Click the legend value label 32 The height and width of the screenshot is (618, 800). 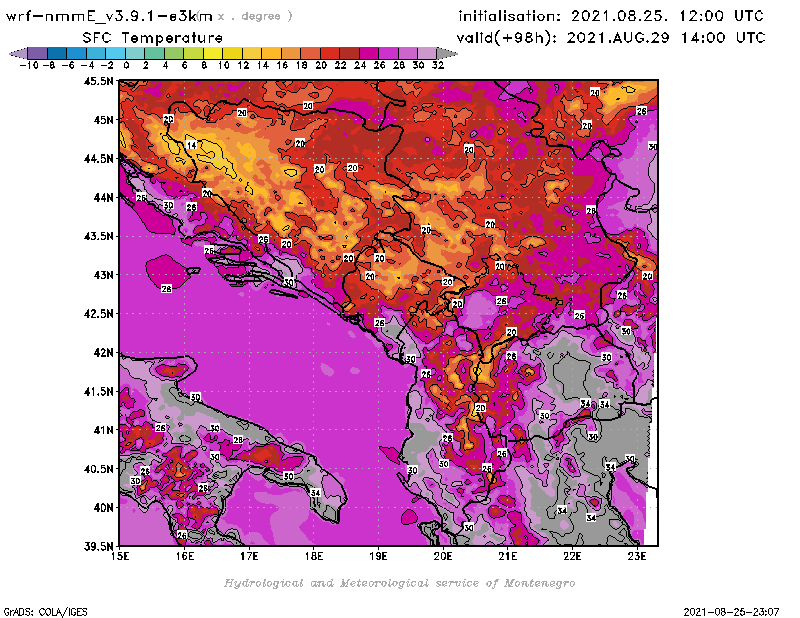click(x=438, y=65)
